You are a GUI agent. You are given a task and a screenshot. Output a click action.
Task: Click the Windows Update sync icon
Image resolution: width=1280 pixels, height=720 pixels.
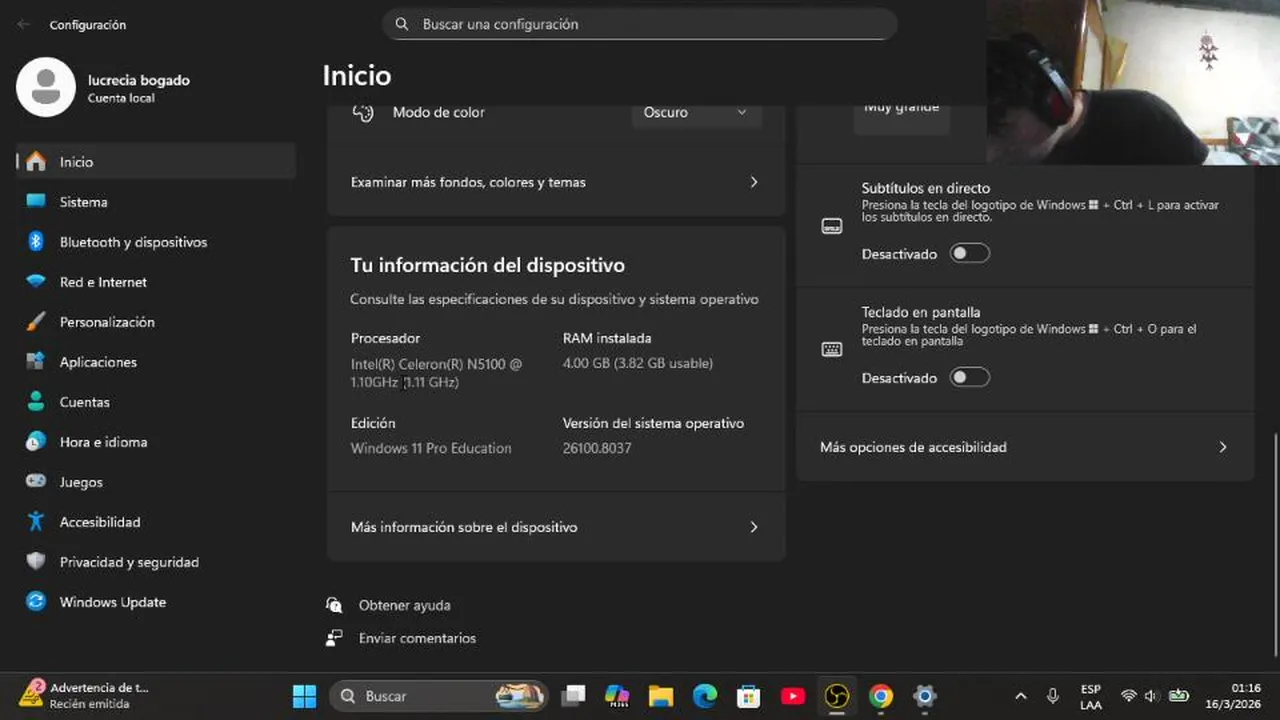[x=36, y=602]
